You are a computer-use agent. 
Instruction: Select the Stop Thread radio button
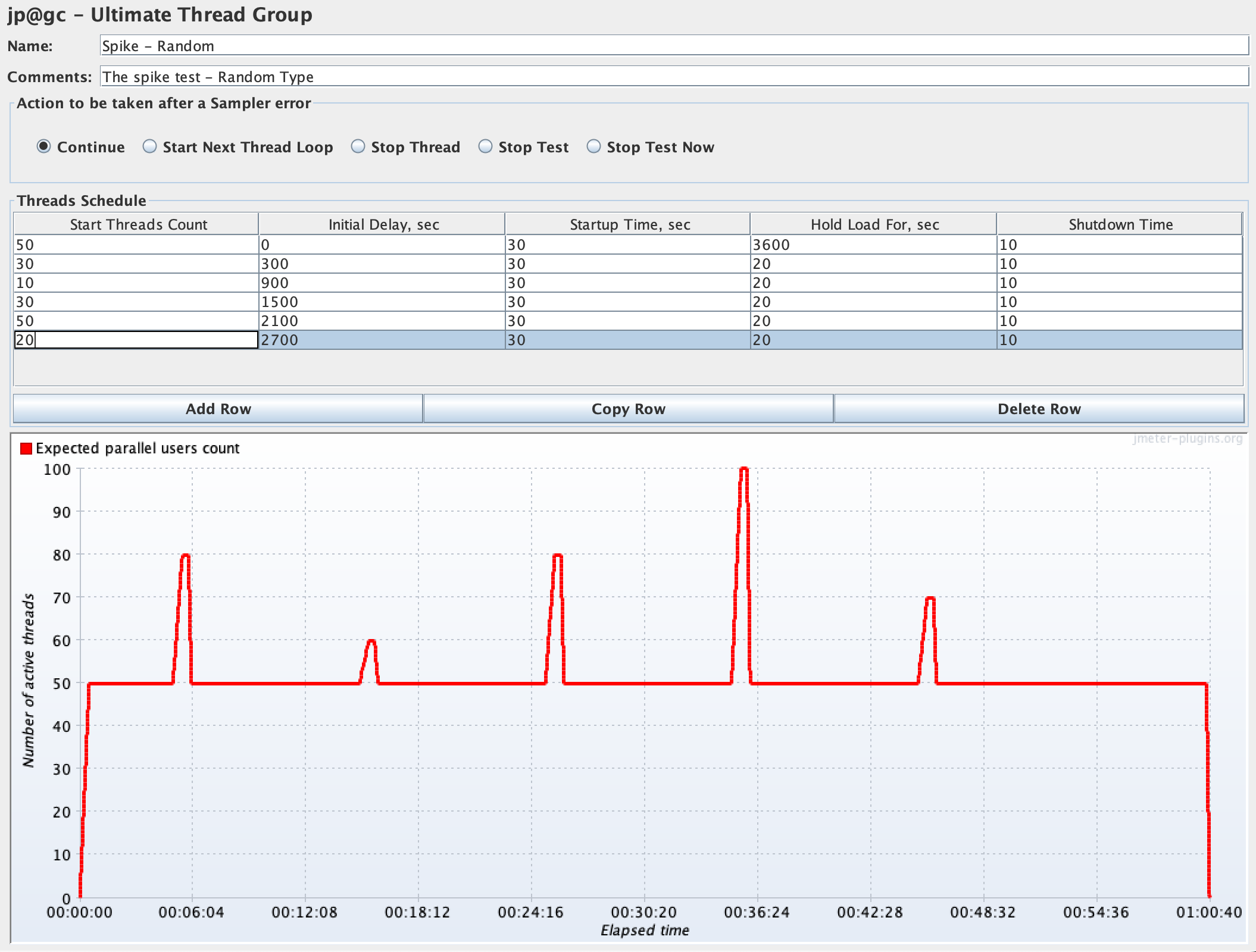click(358, 146)
